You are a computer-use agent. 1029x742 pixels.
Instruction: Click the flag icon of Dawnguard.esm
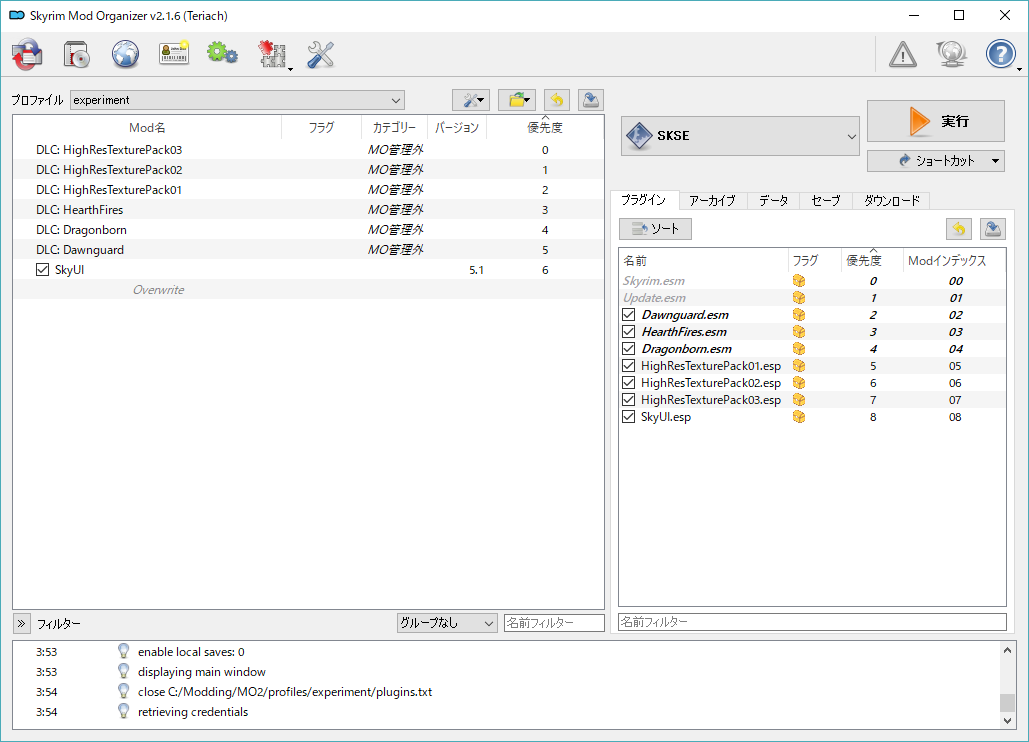coord(799,315)
